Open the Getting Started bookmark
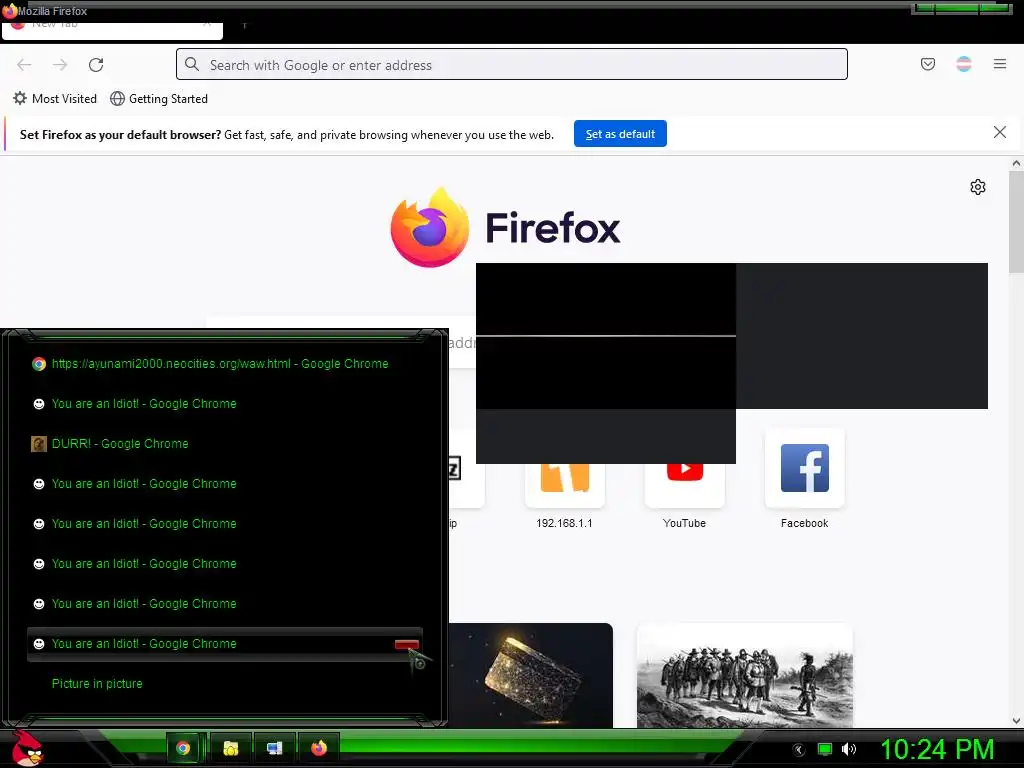This screenshot has width=1024, height=768. (159, 99)
